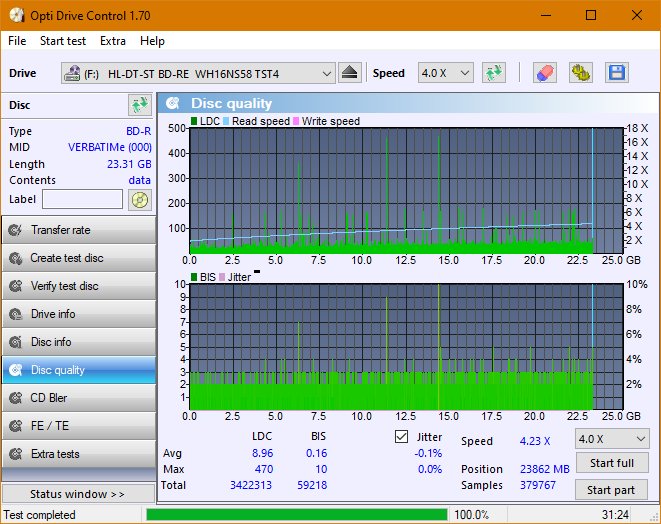Click the Start full button
This screenshot has height=524, width=661.
611,463
